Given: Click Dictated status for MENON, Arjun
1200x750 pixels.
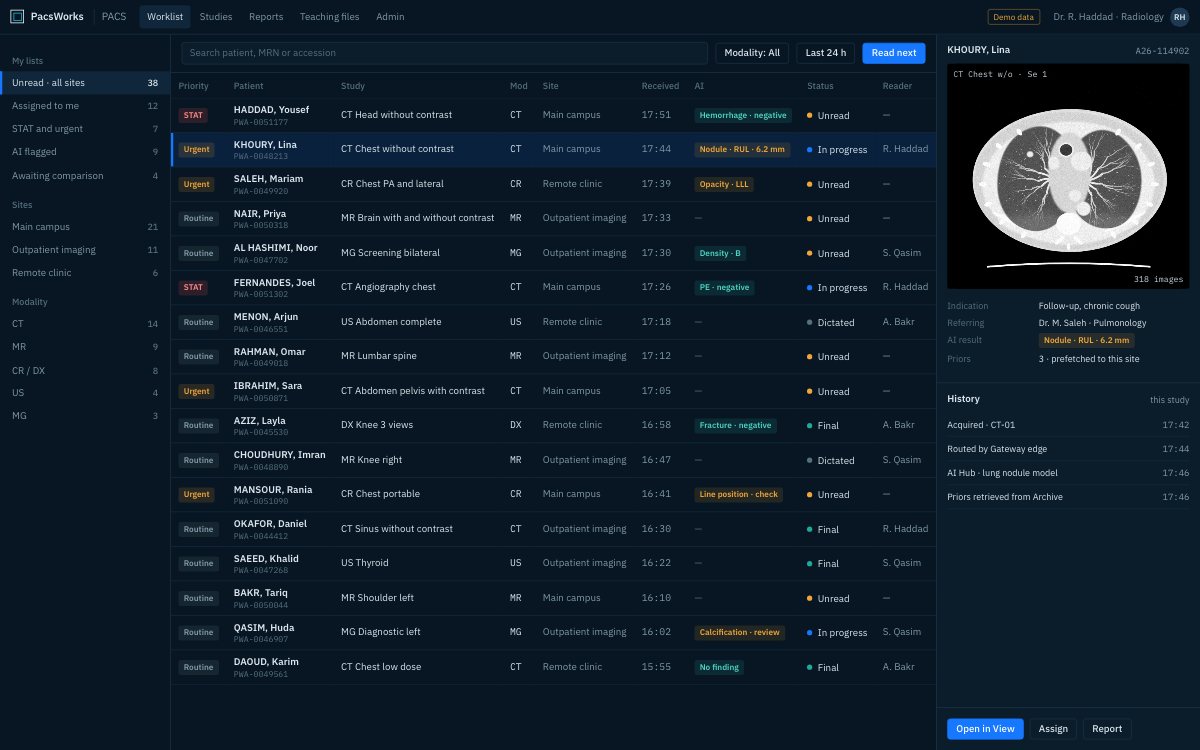Looking at the screenshot, I should point(830,322).
